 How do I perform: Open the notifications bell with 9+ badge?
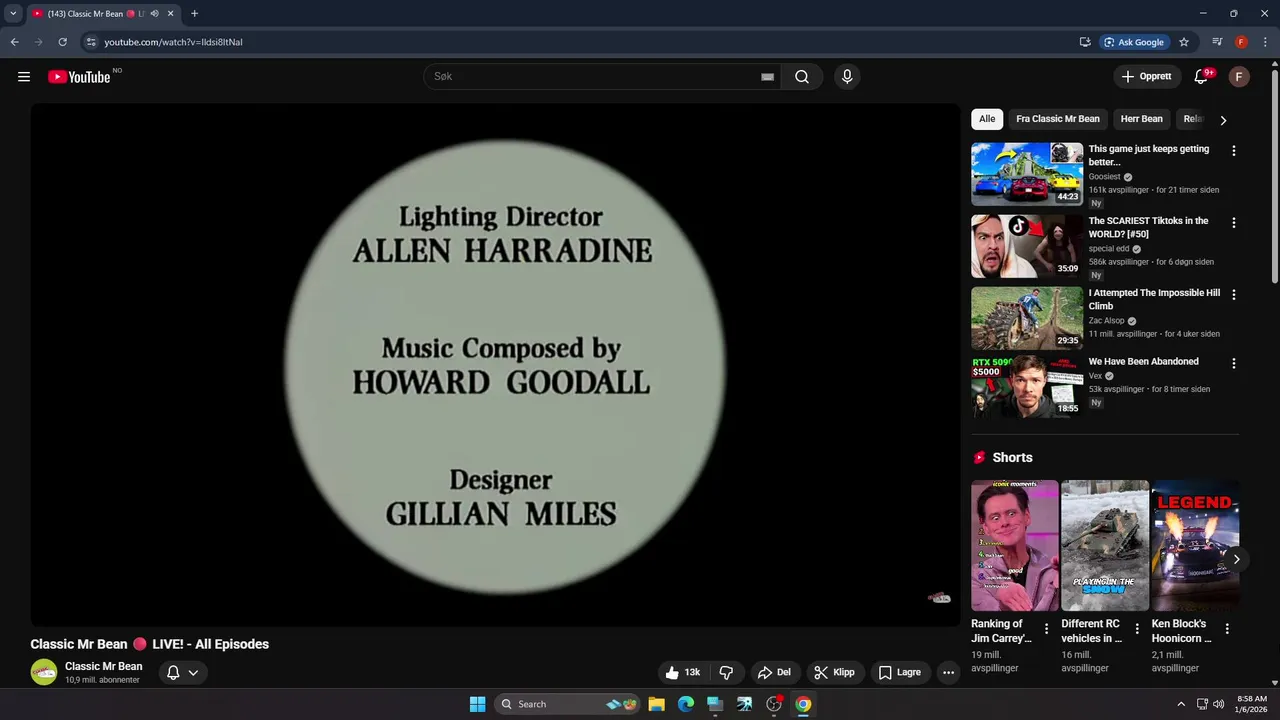coord(1201,77)
